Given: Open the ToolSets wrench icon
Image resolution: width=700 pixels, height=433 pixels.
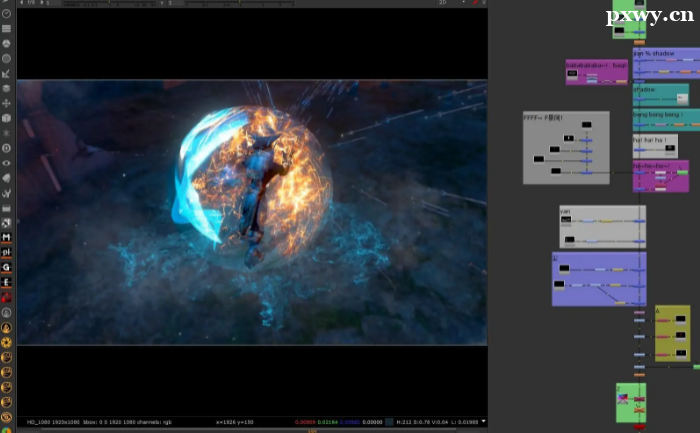Looking at the screenshot, I should coord(6,193).
